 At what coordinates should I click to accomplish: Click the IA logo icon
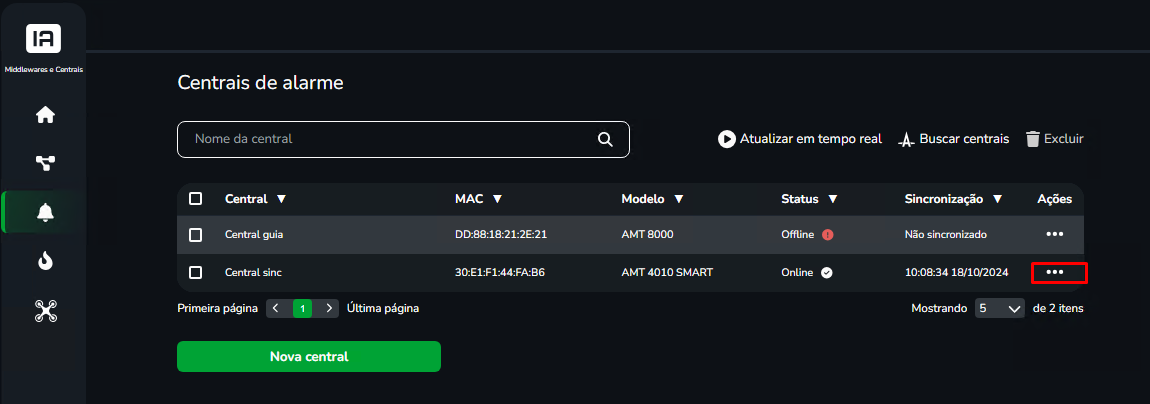click(x=43, y=38)
